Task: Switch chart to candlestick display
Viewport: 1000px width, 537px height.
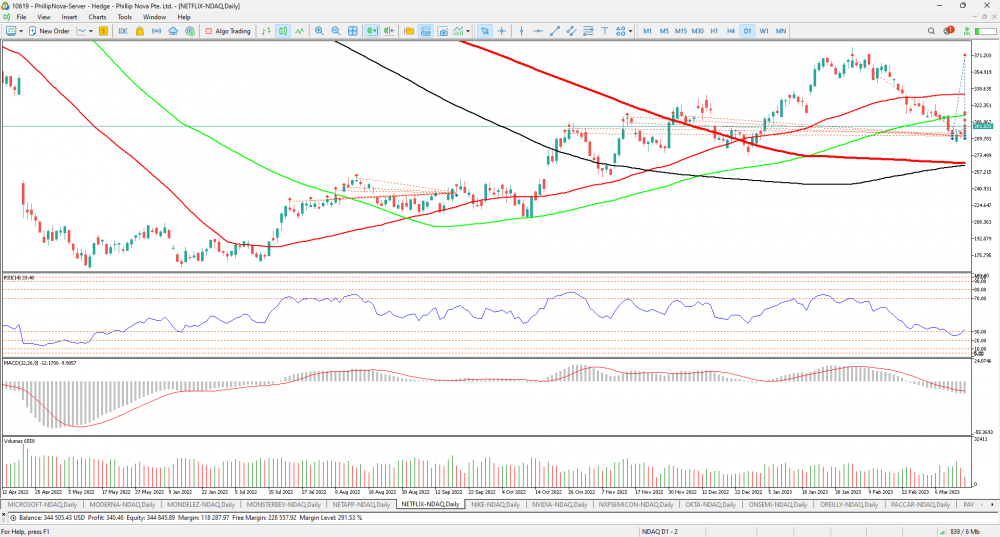Action: (x=284, y=31)
